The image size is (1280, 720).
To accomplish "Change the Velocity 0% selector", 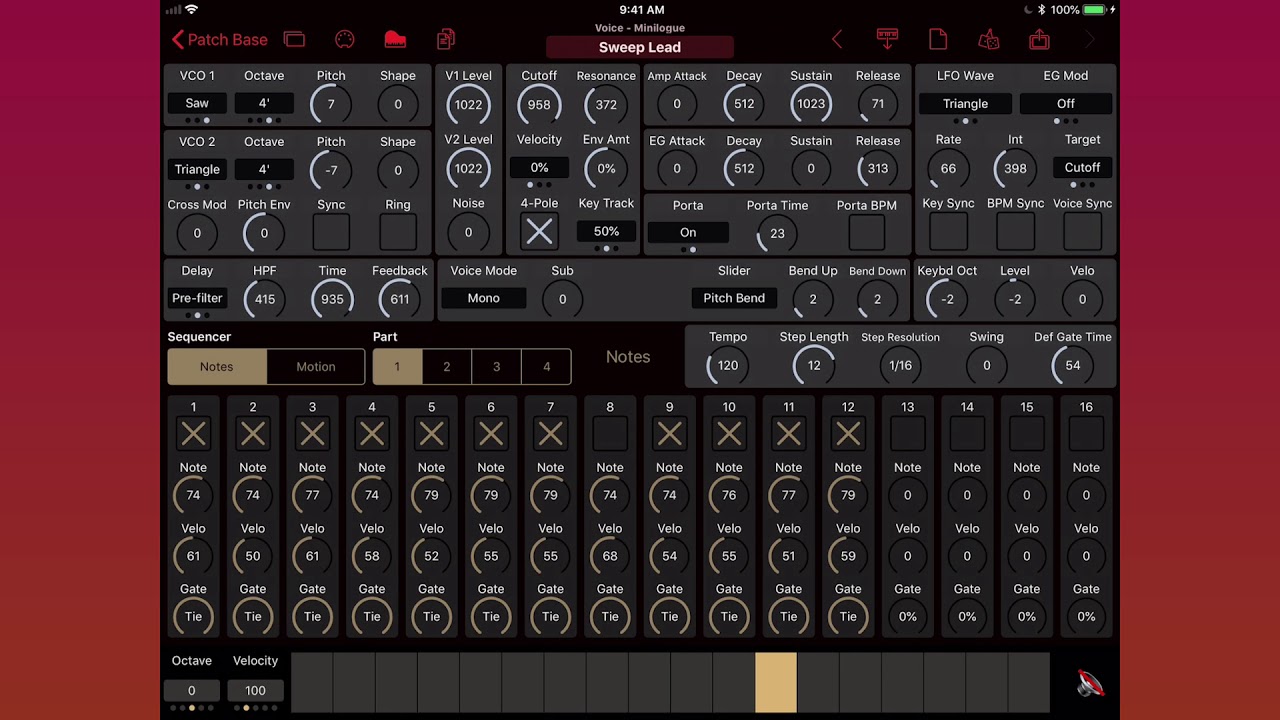I will (x=539, y=168).
